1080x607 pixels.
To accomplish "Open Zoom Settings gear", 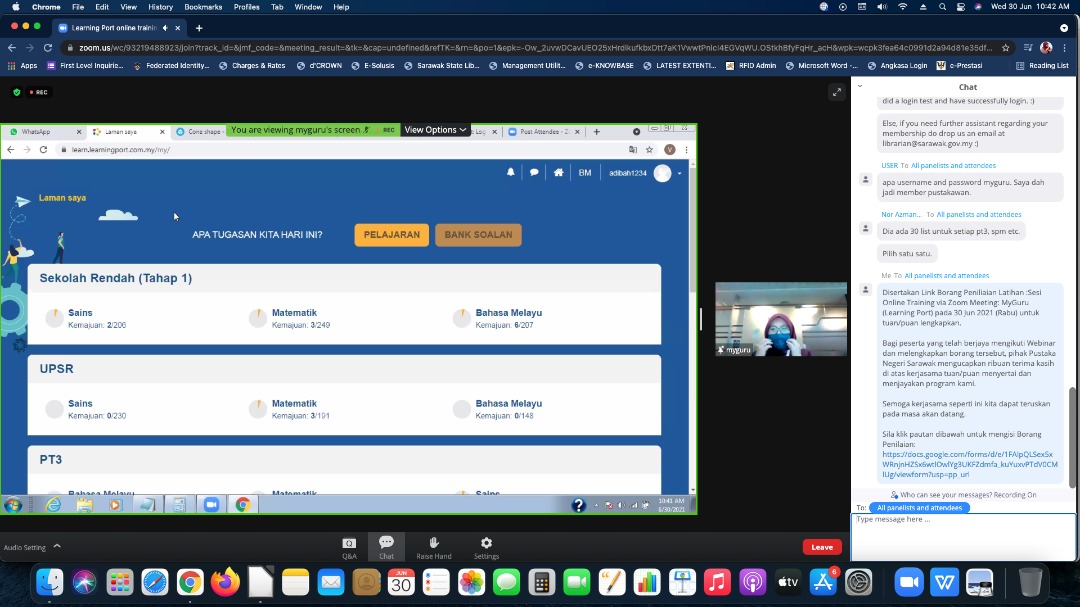I will [486, 548].
